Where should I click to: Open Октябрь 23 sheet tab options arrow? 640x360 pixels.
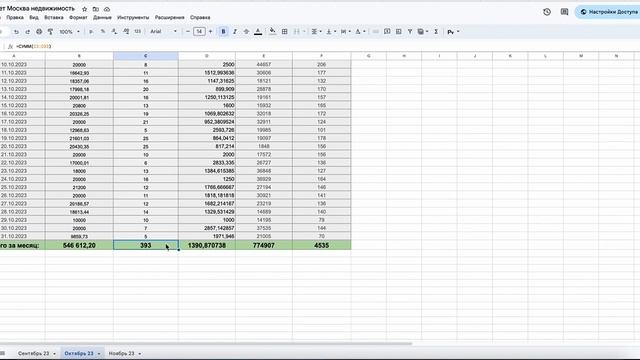[99, 353]
